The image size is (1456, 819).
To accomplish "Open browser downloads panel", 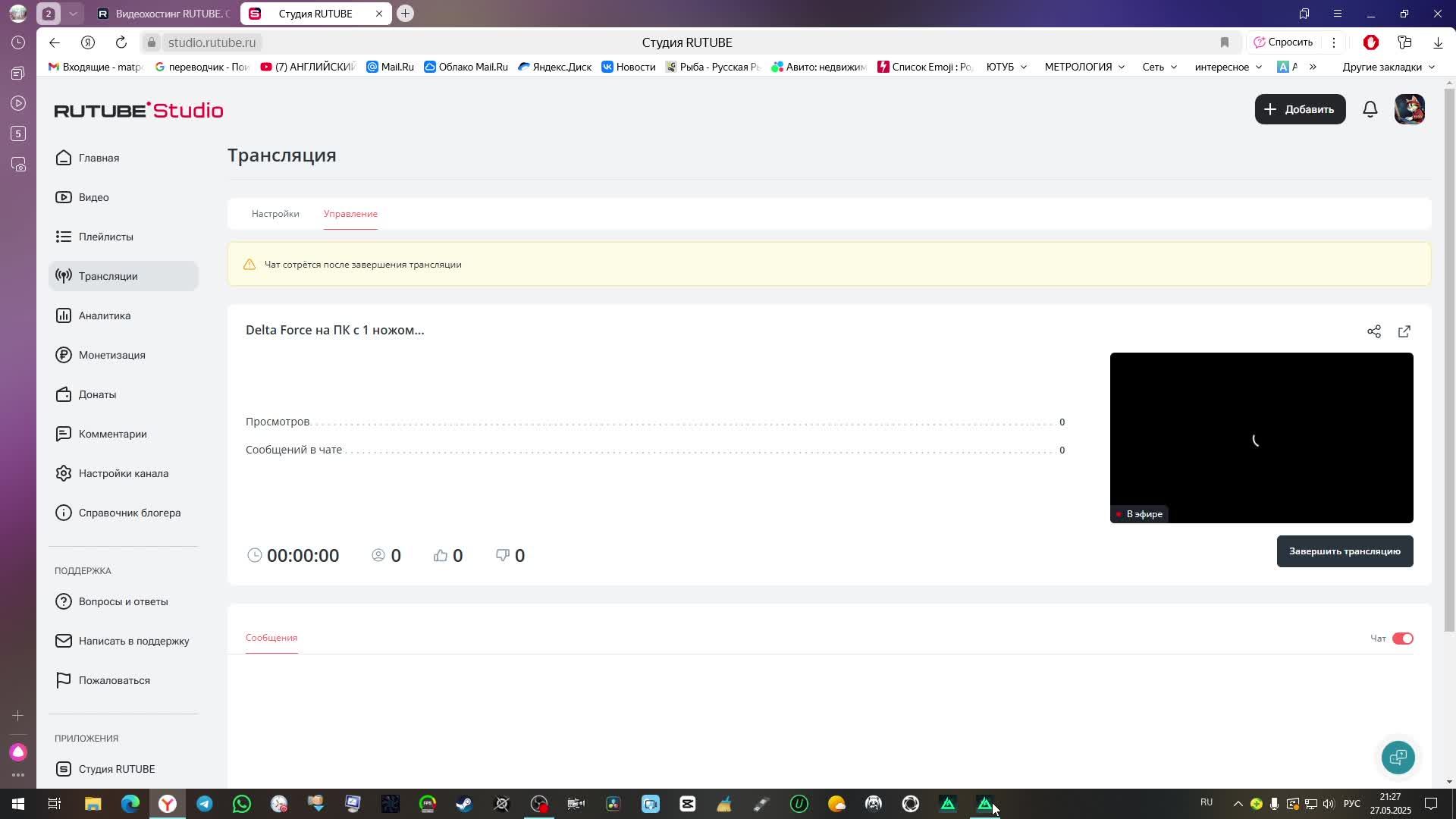I will [x=1438, y=42].
